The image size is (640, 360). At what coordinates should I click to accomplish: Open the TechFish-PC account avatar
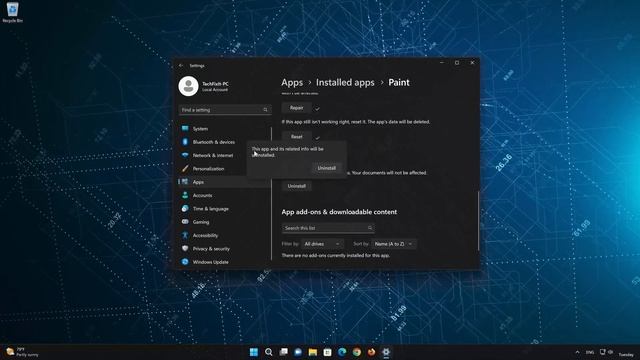point(188,86)
